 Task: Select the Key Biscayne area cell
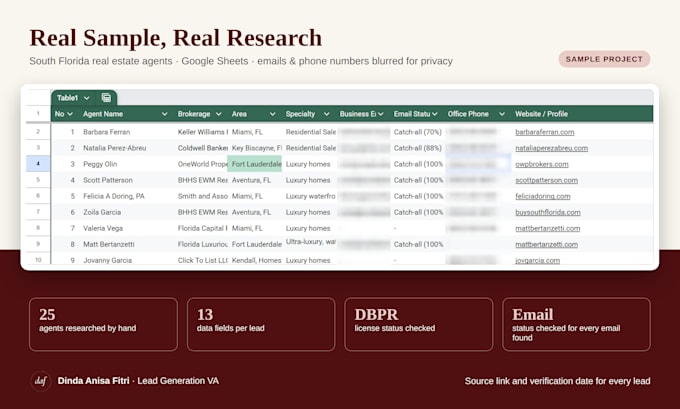click(x=256, y=148)
